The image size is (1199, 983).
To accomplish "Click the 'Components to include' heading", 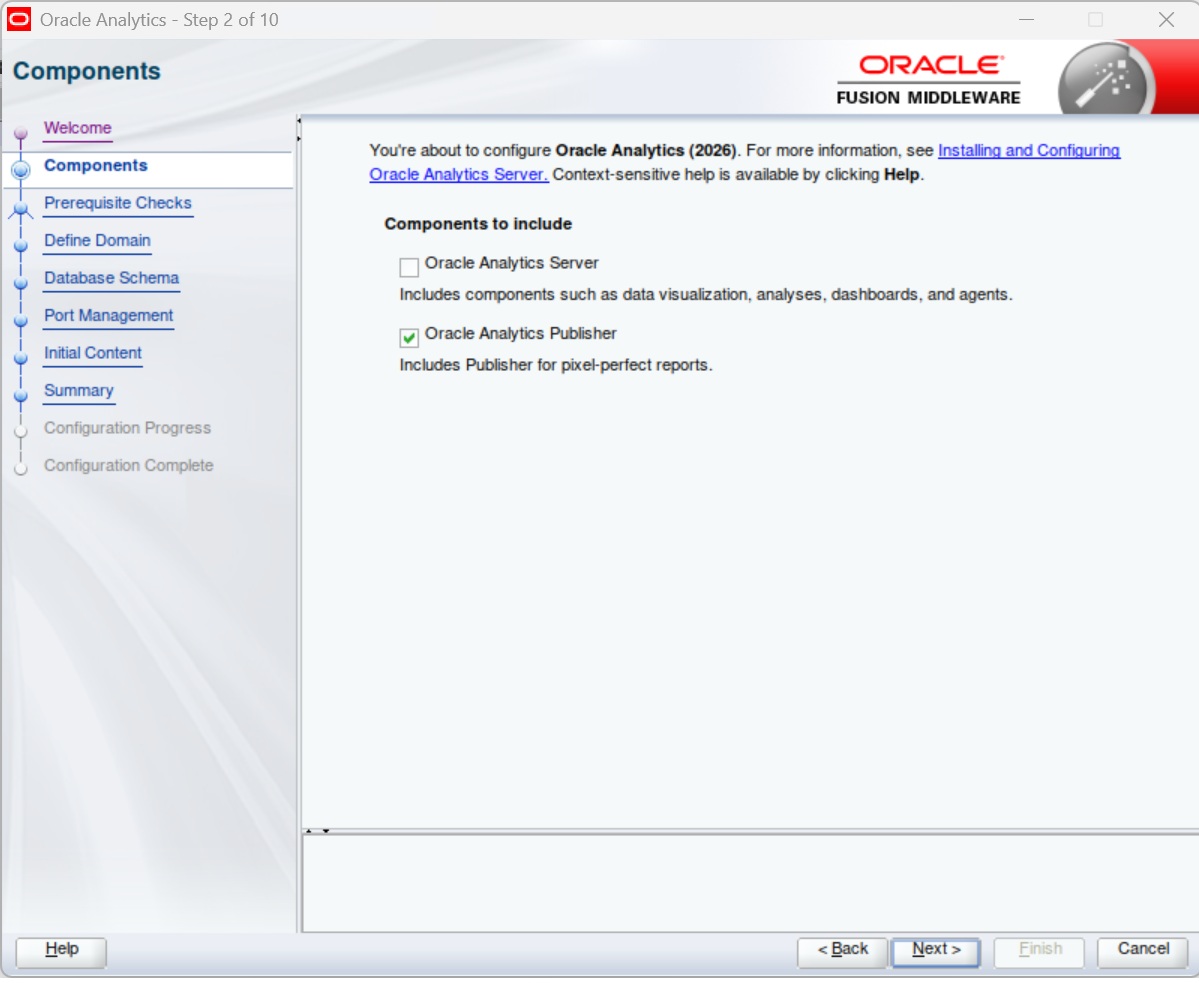I will pyautogui.click(x=478, y=225).
